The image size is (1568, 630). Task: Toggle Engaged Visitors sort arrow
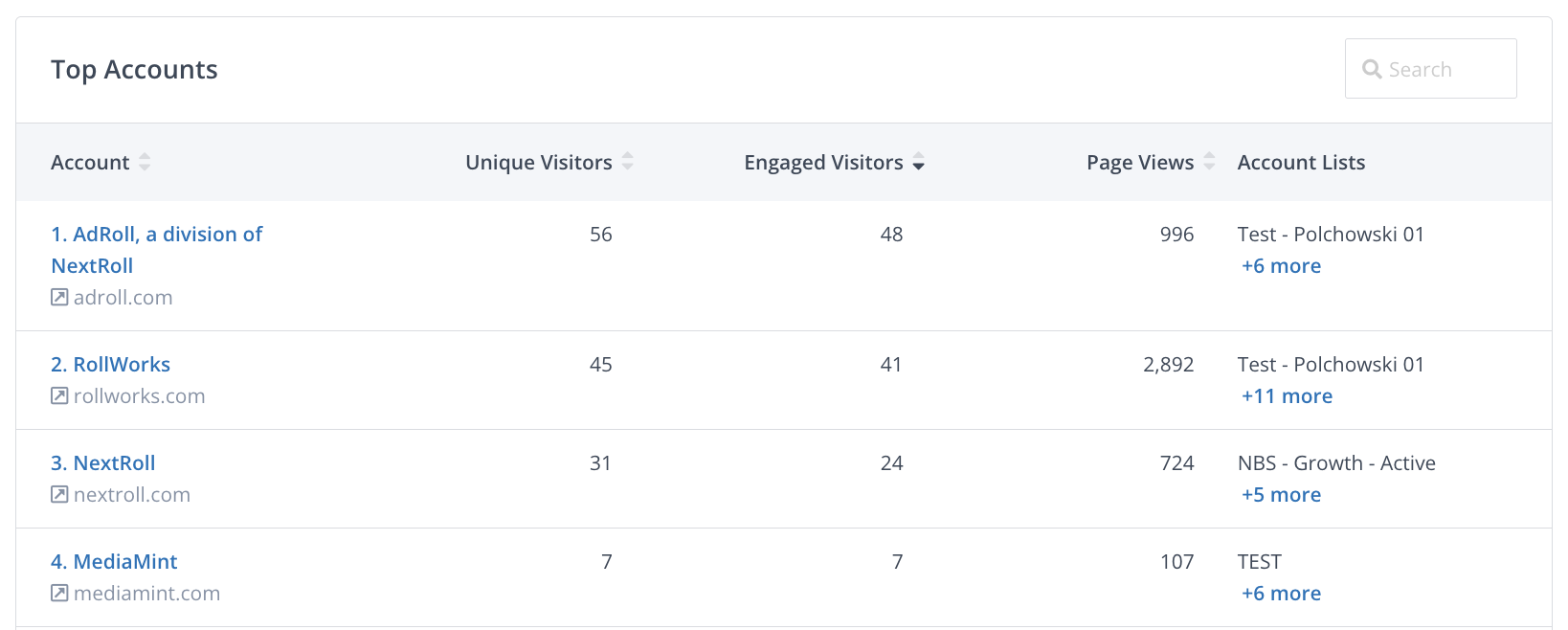tap(919, 162)
